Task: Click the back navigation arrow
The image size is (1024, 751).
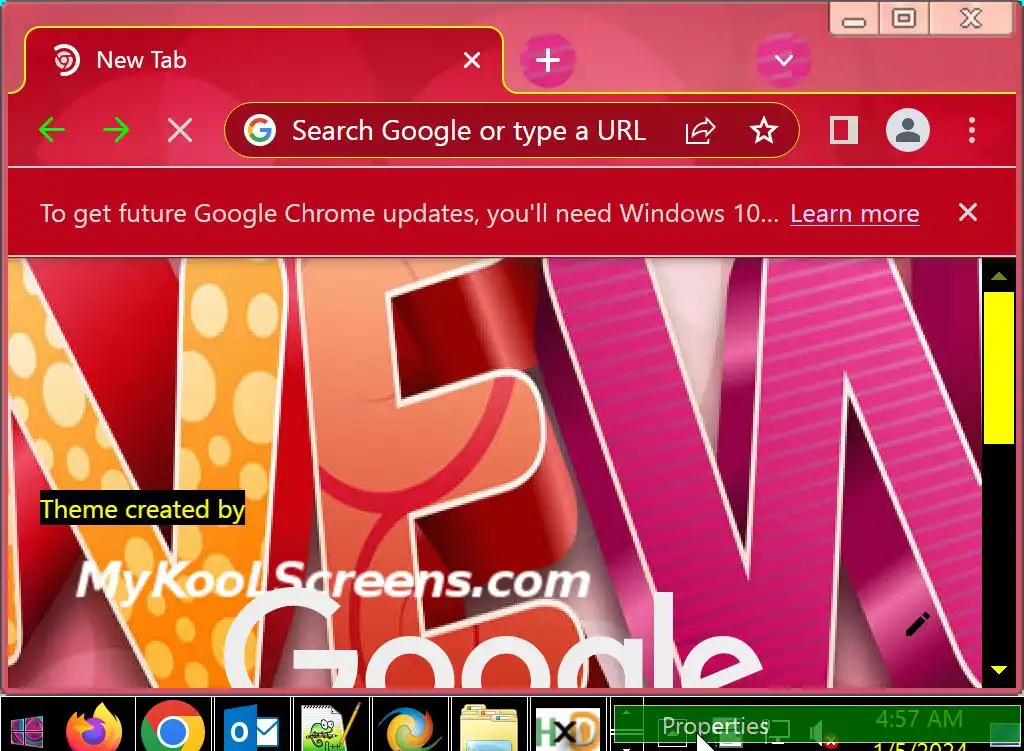Action: (x=52, y=130)
